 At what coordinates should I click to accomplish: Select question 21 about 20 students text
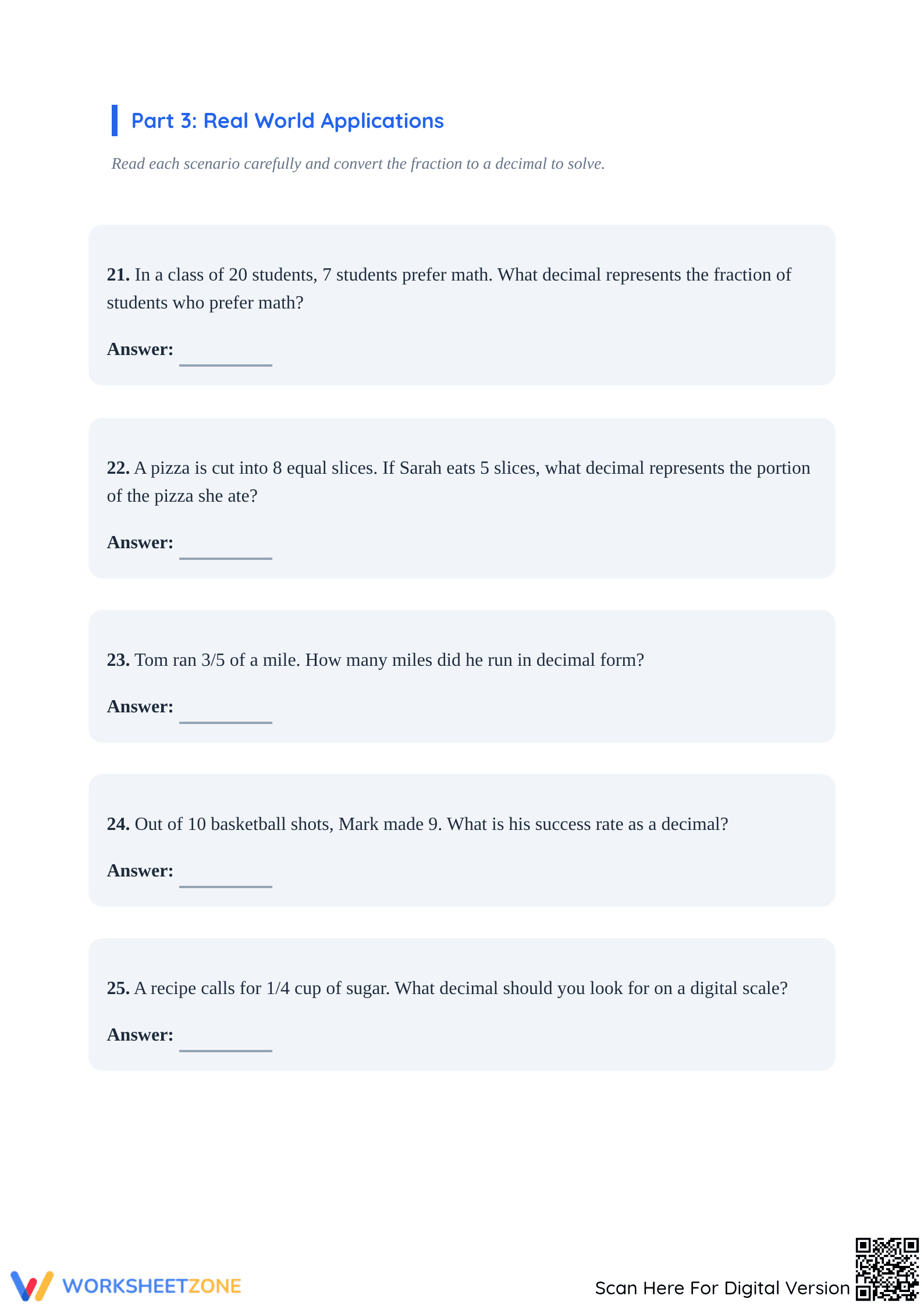coord(449,289)
